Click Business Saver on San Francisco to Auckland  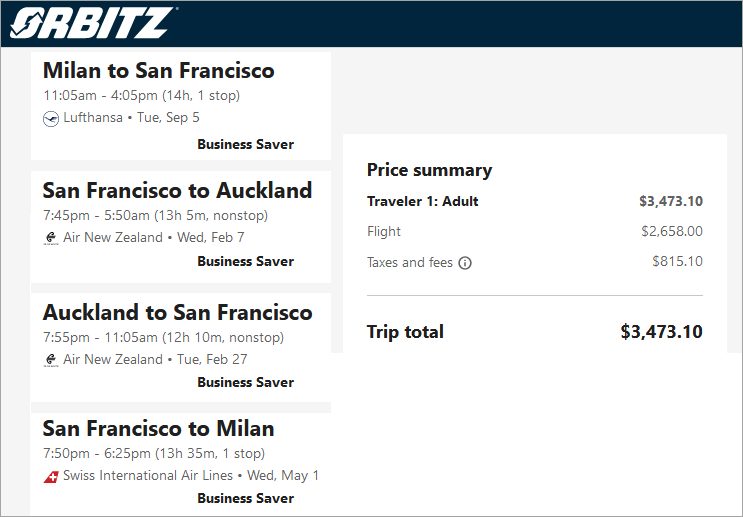coord(245,261)
